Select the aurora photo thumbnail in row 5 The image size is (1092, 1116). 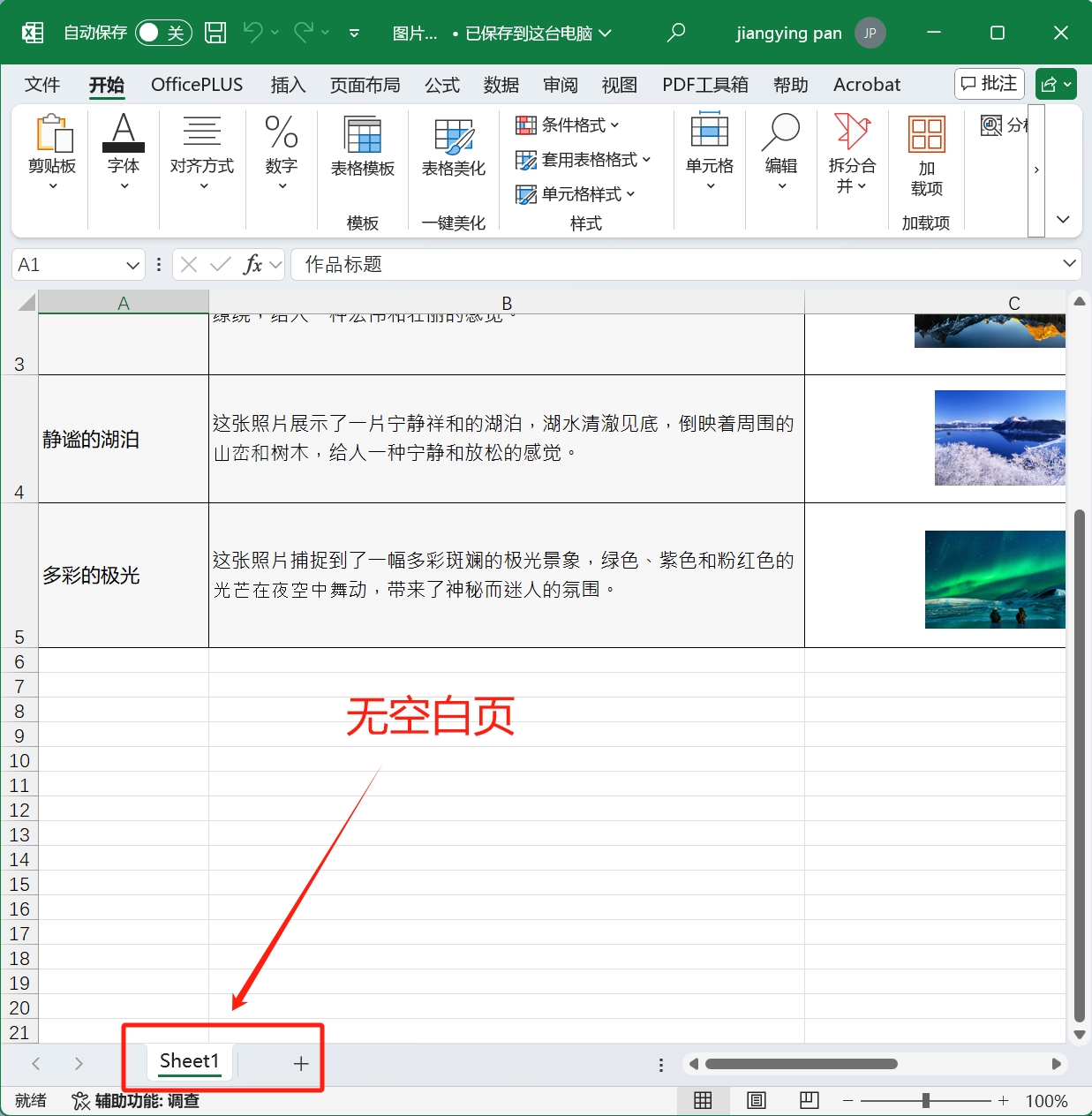(994, 579)
